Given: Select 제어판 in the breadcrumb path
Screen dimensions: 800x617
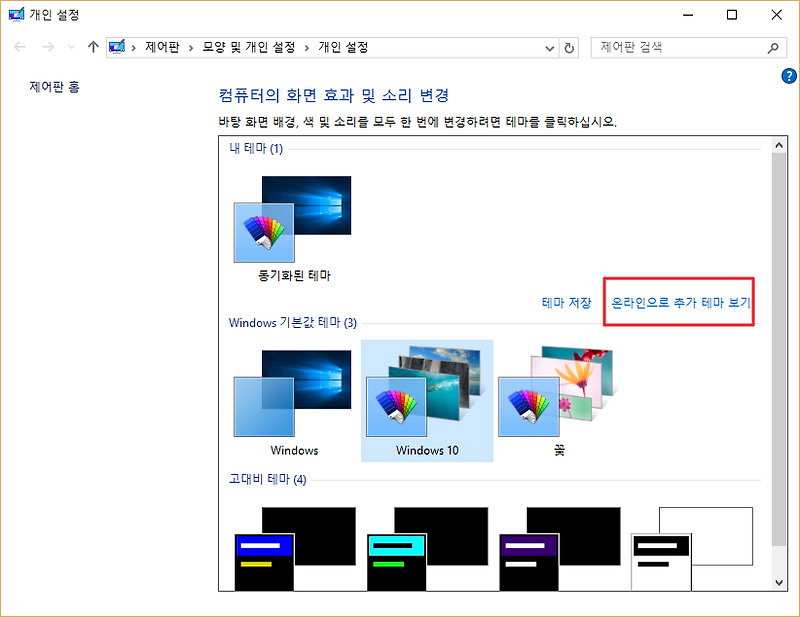Looking at the screenshot, I should [x=162, y=47].
